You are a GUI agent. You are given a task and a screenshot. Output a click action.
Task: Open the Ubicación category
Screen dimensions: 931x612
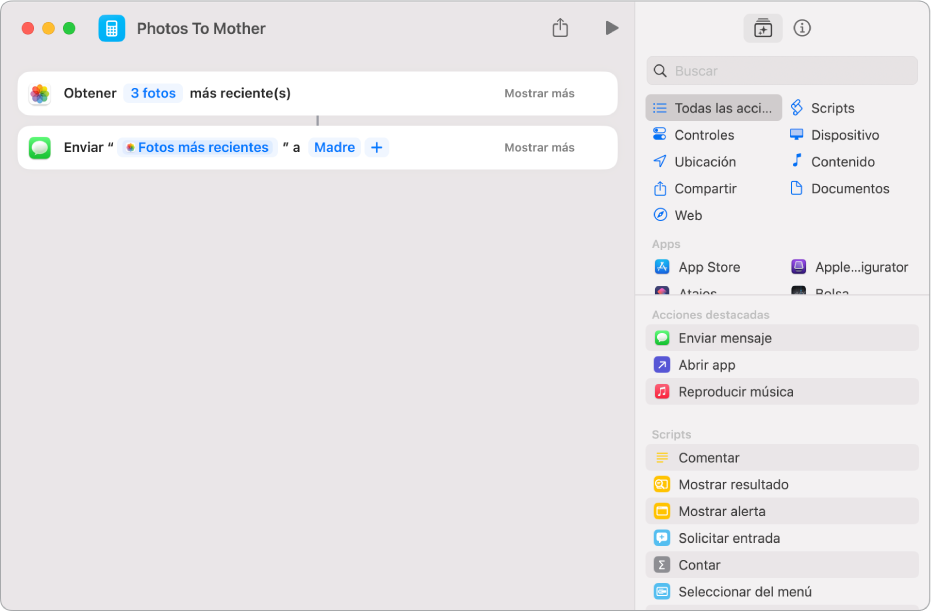coord(694,161)
